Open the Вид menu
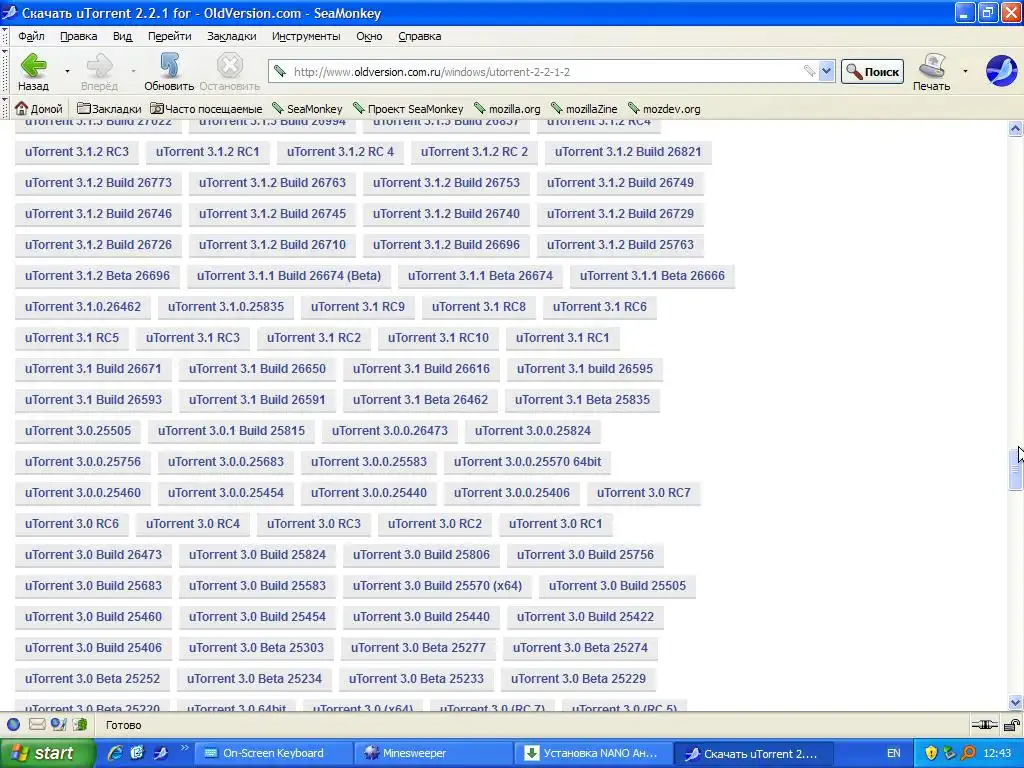The image size is (1024, 768). point(123,37)
